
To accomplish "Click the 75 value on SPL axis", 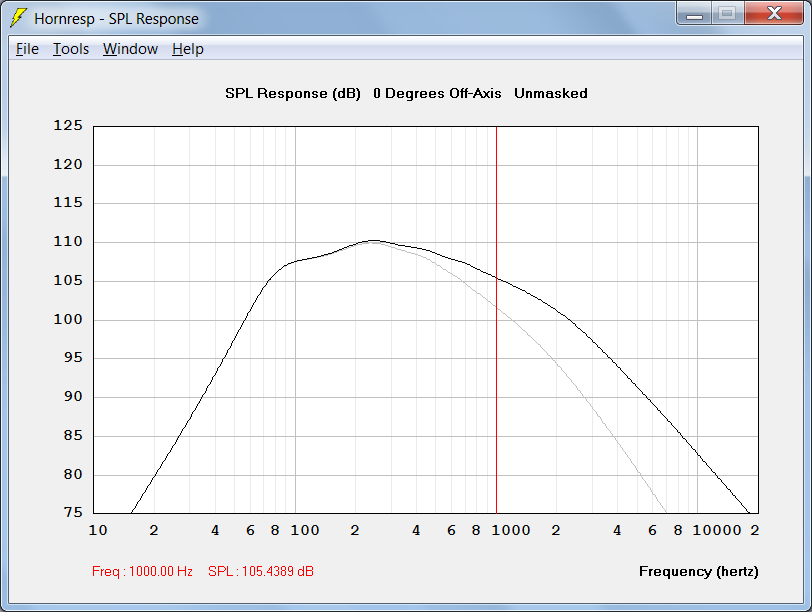I will click(73, 512).
